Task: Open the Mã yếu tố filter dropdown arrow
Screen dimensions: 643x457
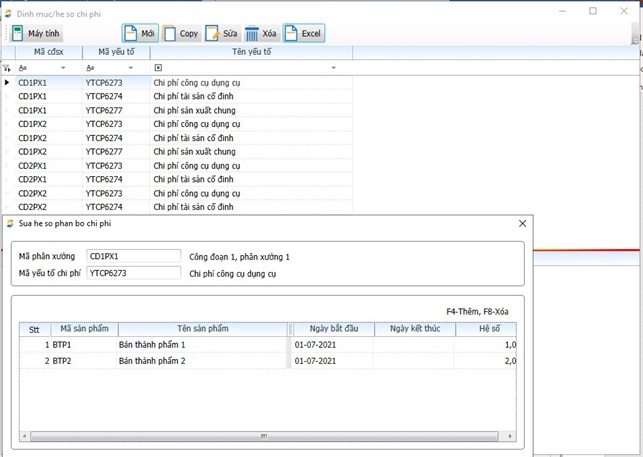Action: pyautogui.click(x=131, y=68)
